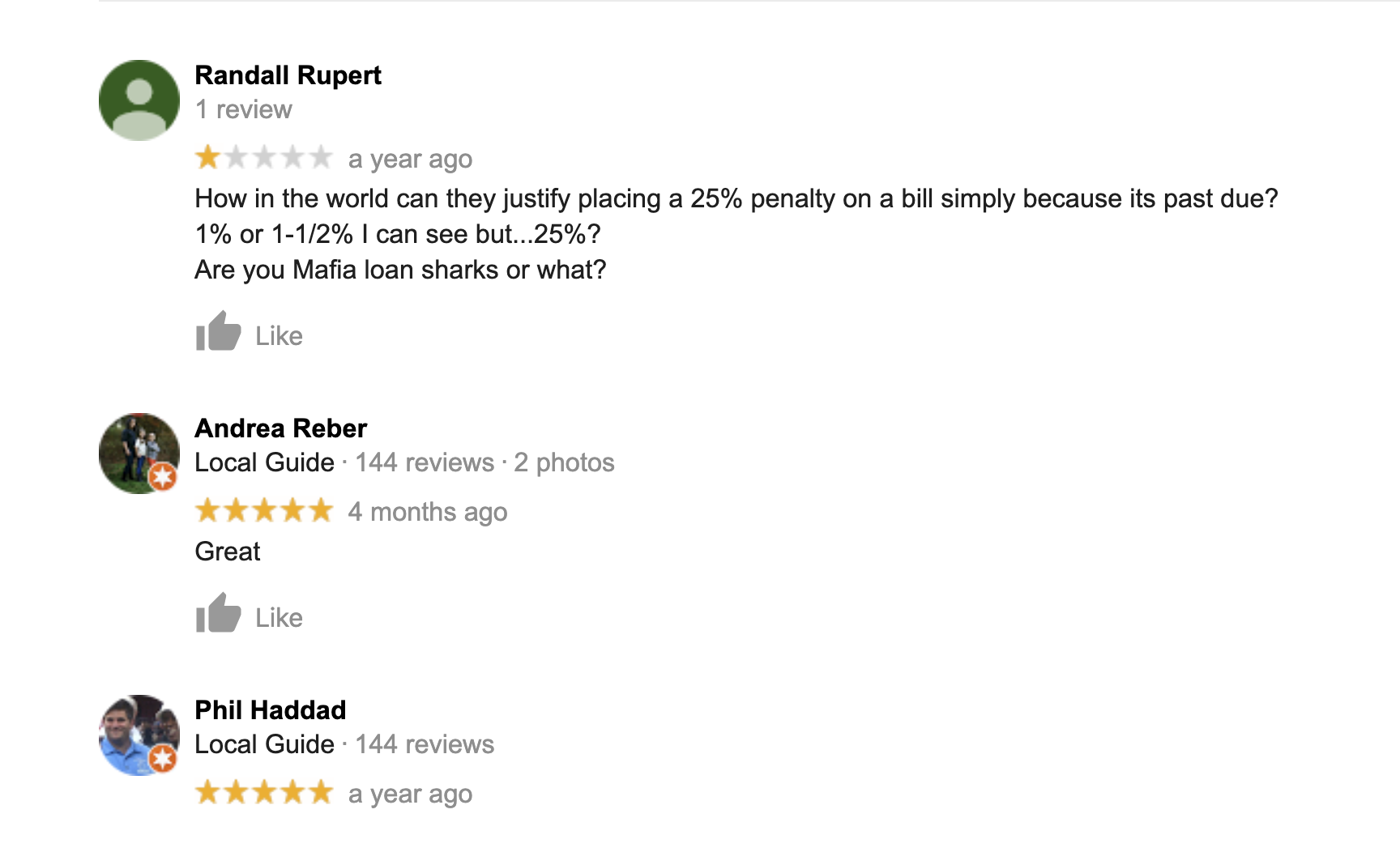Click the thumbs-up icon under the "Great" review
1400x852 pixels.
(x=218, y=613)
